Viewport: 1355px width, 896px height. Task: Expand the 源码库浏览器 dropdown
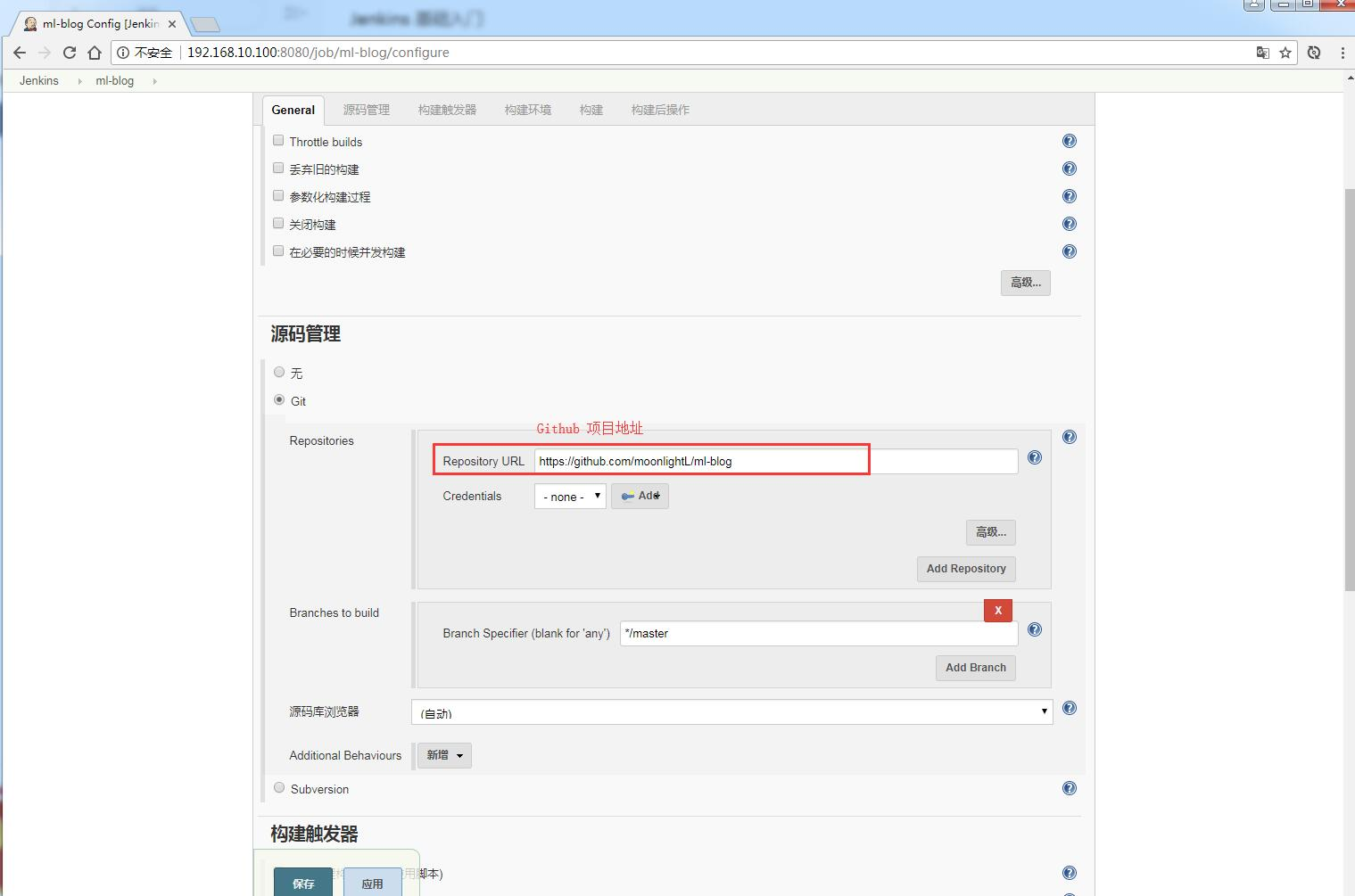coord(731,711)
